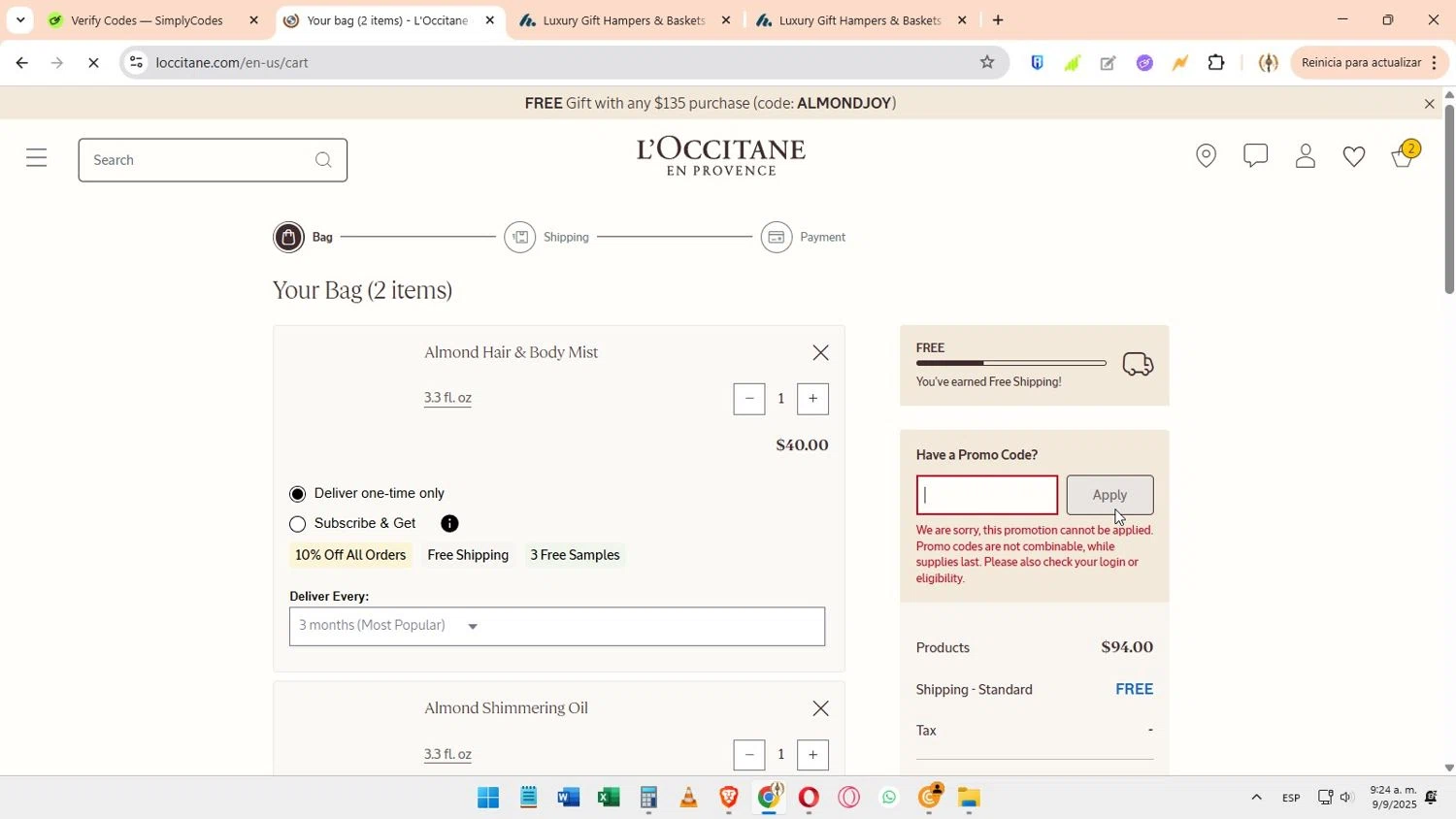
Task: Focus the promo code input field
Action: 987,495
